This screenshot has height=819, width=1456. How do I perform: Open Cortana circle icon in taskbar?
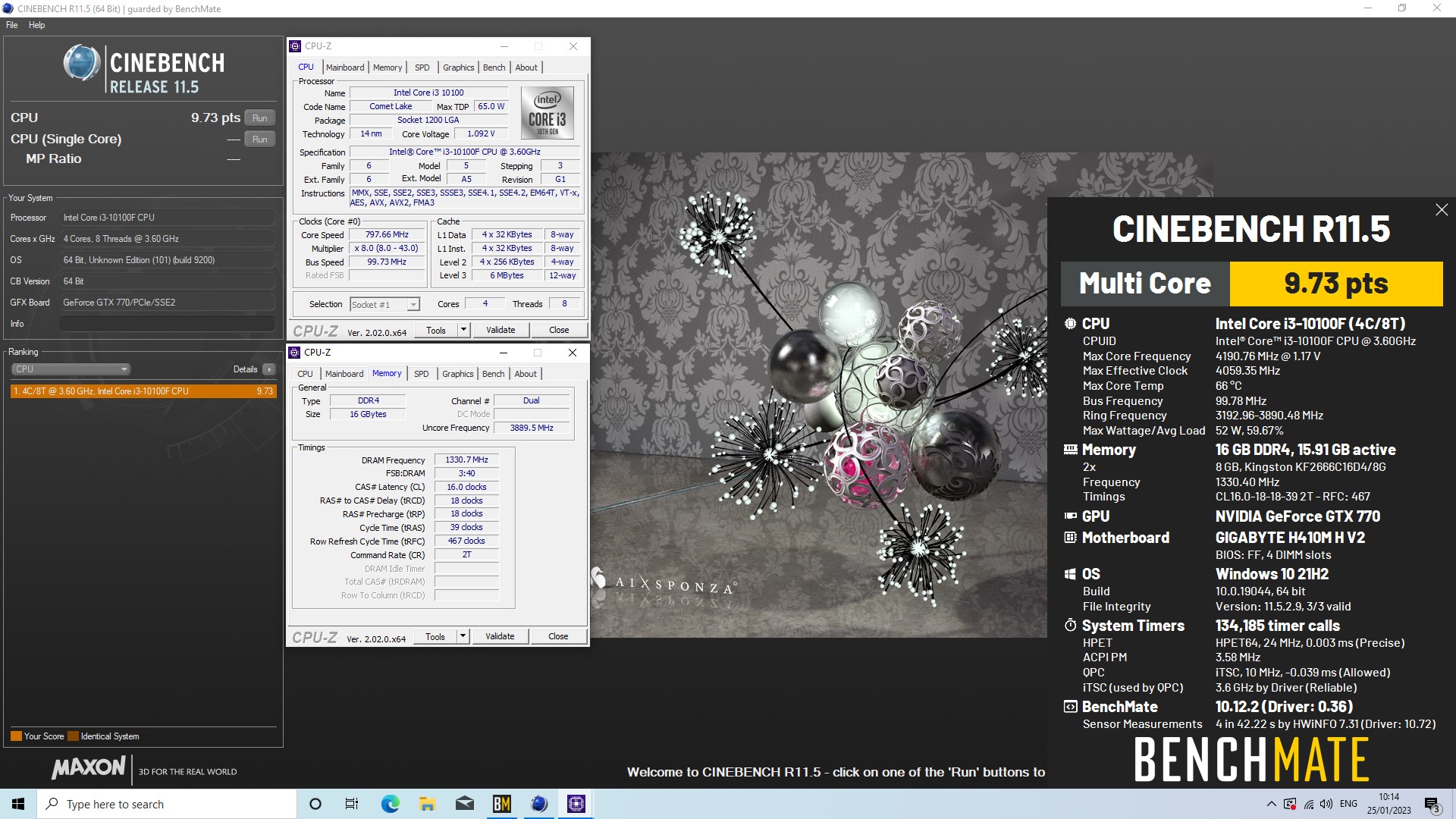[x=315, y=804]
